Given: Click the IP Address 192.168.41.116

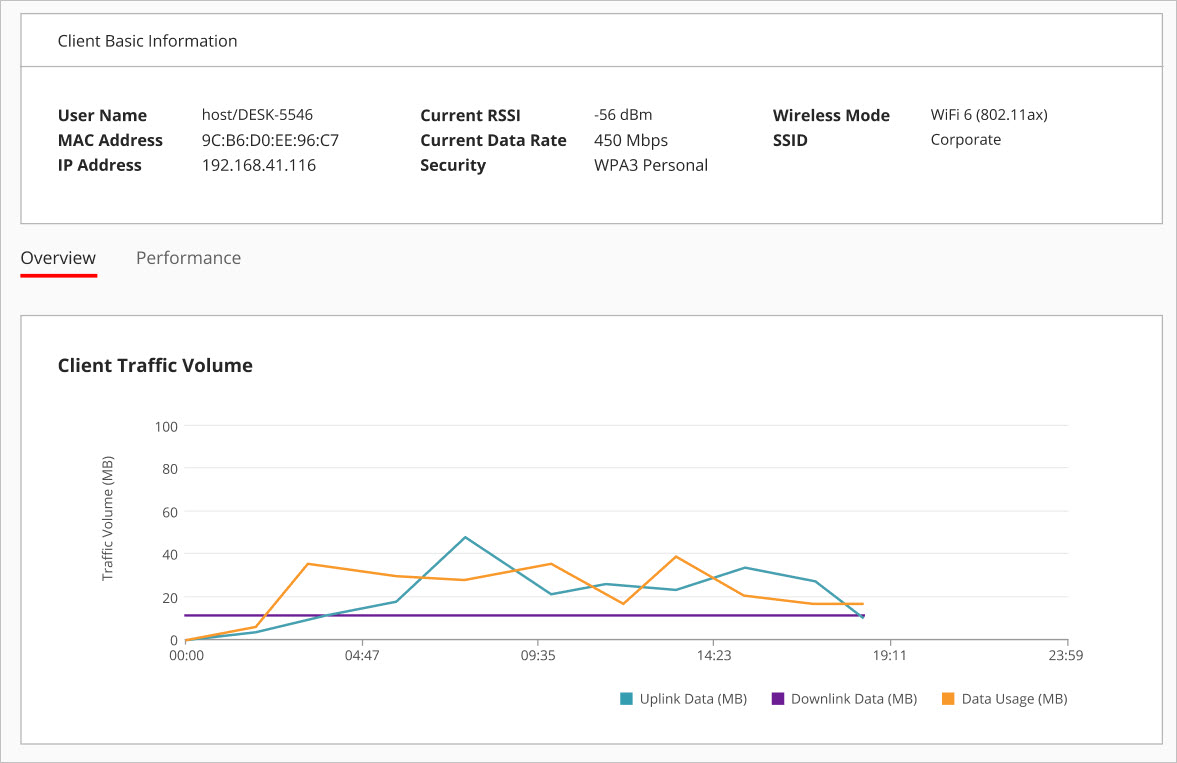Looking at the screenshot, I should pyautogui.click(x=258, y=165).
